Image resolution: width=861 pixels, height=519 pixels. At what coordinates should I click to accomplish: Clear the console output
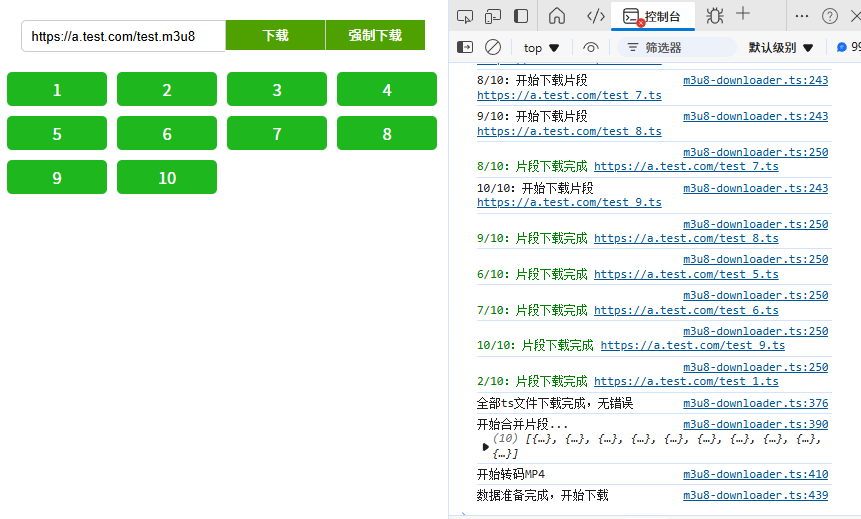pos(493,47)
